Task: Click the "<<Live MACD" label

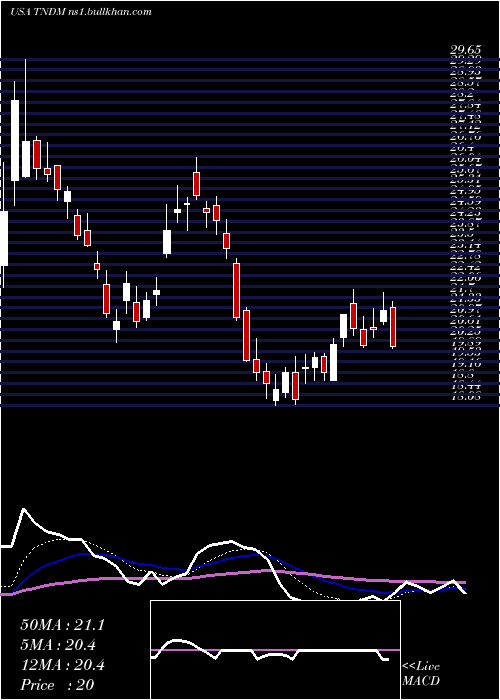Action: pos(421,674)
